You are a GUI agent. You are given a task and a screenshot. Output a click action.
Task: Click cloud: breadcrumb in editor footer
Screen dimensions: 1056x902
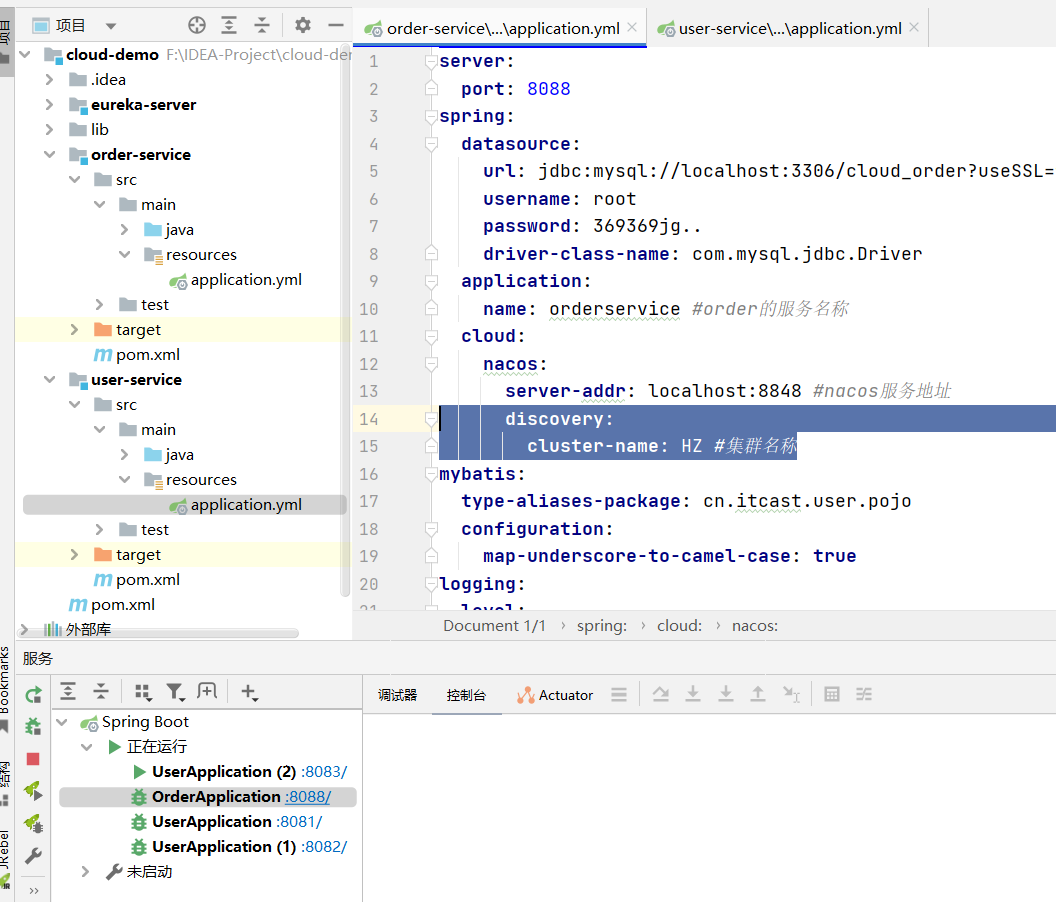(x=680, y=626)
